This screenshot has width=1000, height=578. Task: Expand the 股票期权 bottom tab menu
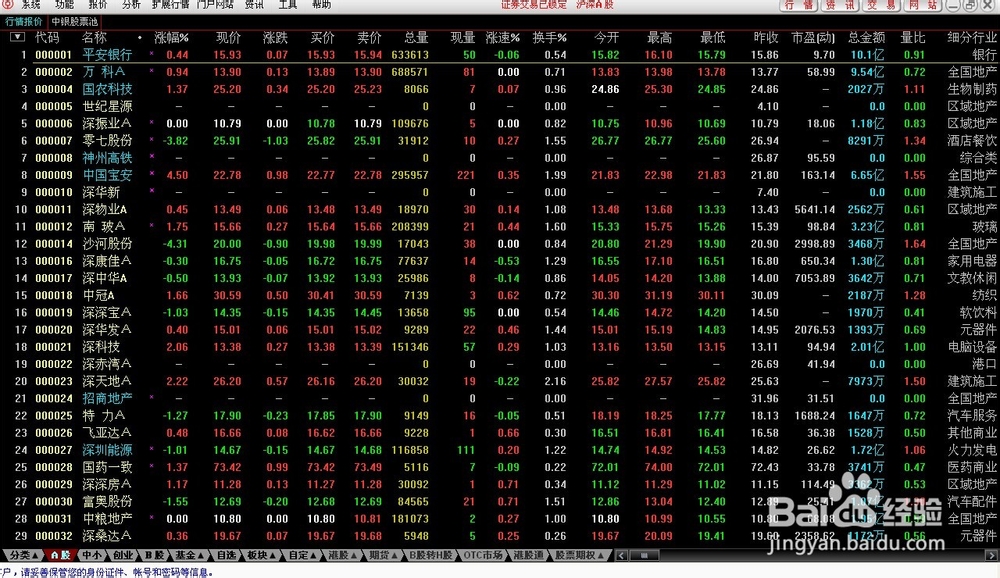(x=579, y=555)
